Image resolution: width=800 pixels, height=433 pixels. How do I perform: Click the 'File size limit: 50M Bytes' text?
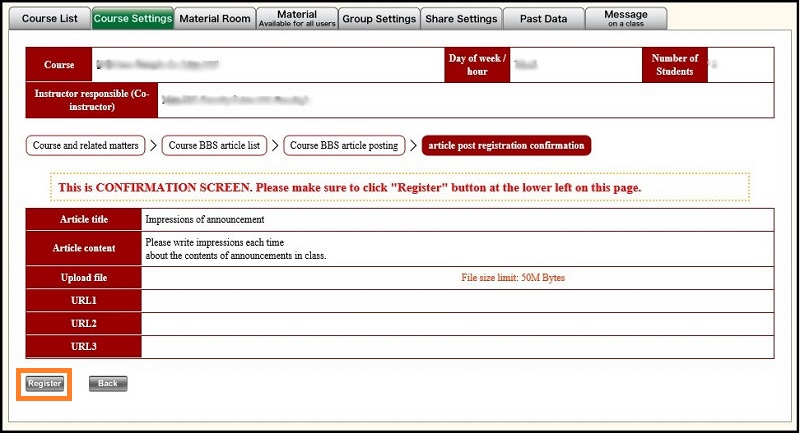(519, 277)
